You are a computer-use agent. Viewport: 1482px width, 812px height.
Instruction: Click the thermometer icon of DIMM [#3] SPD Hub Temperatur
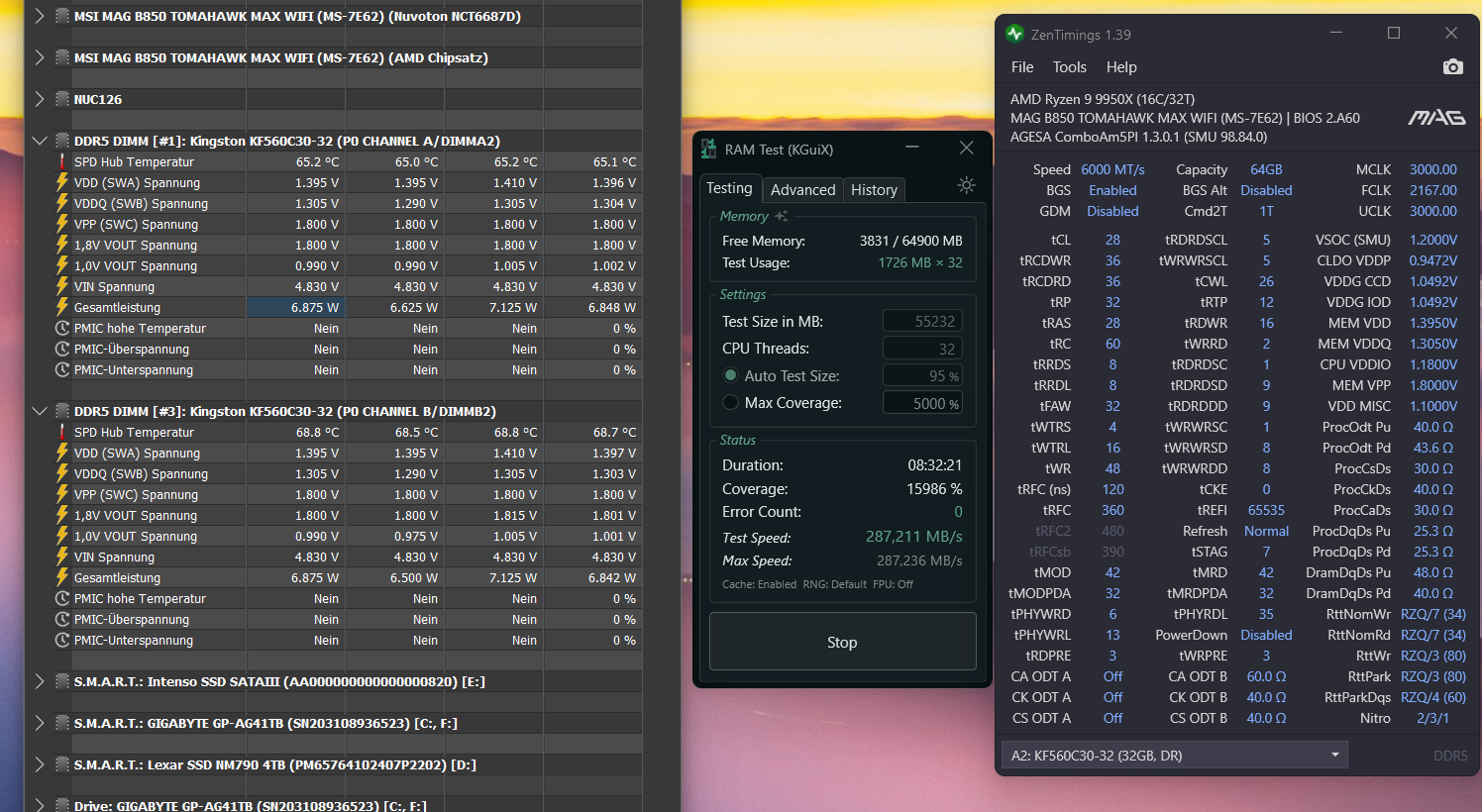click(61, 432)
